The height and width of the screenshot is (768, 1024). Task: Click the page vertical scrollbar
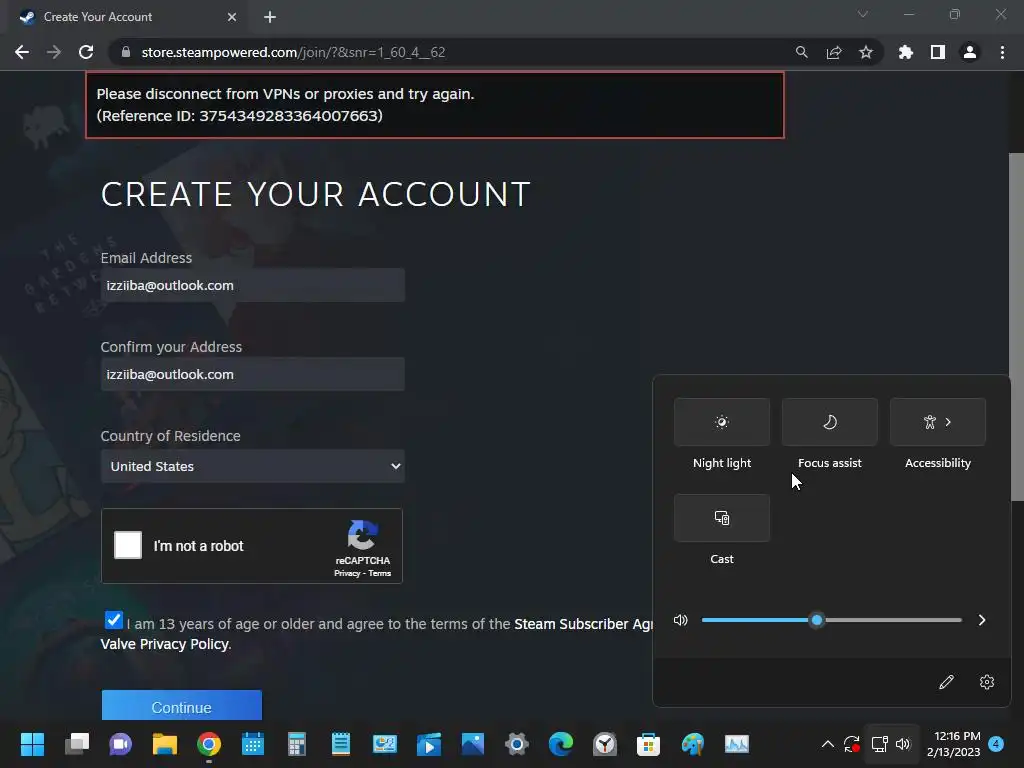point(1017,327)
